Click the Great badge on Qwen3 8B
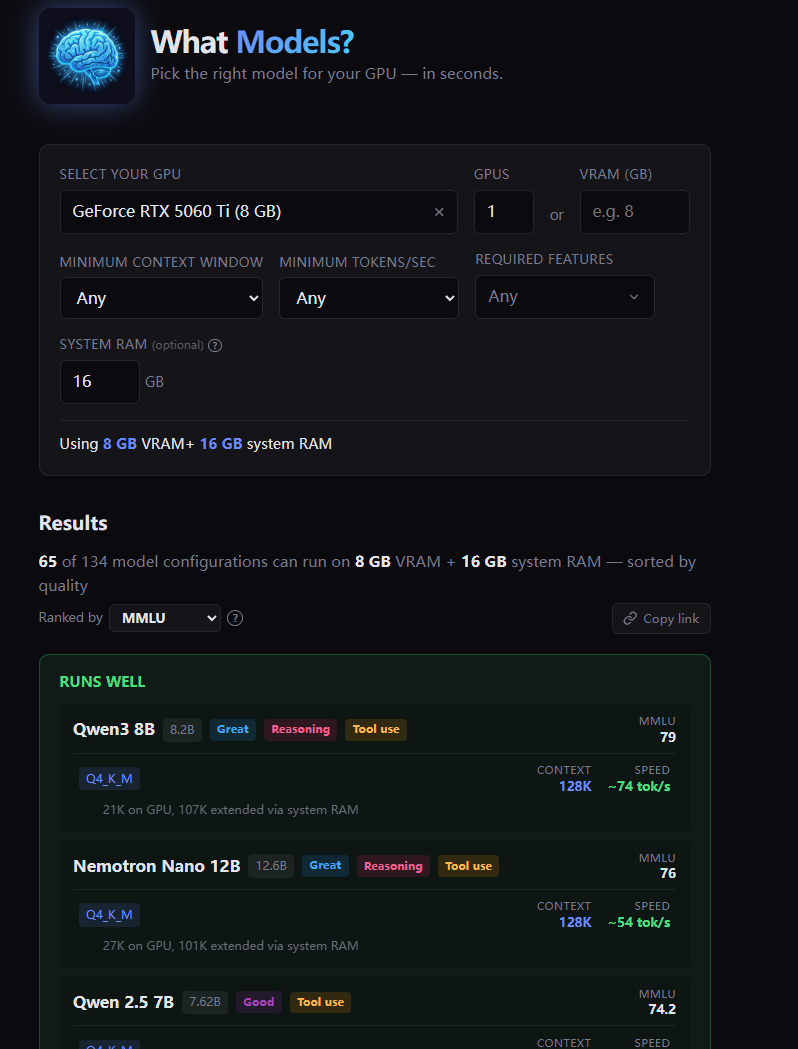The image size is (798, 1049). pyautogui.click(x=233, y=730)
